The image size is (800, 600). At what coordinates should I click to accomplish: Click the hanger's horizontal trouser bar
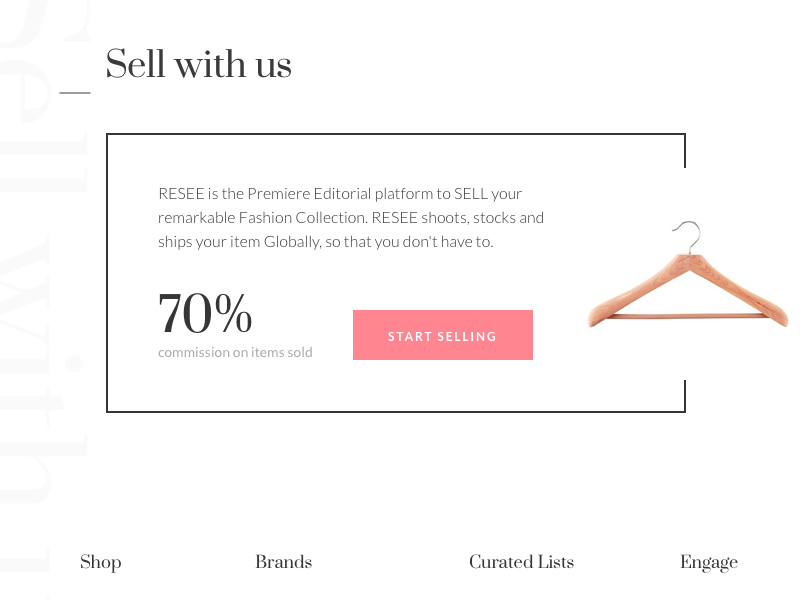click(688, 316)
